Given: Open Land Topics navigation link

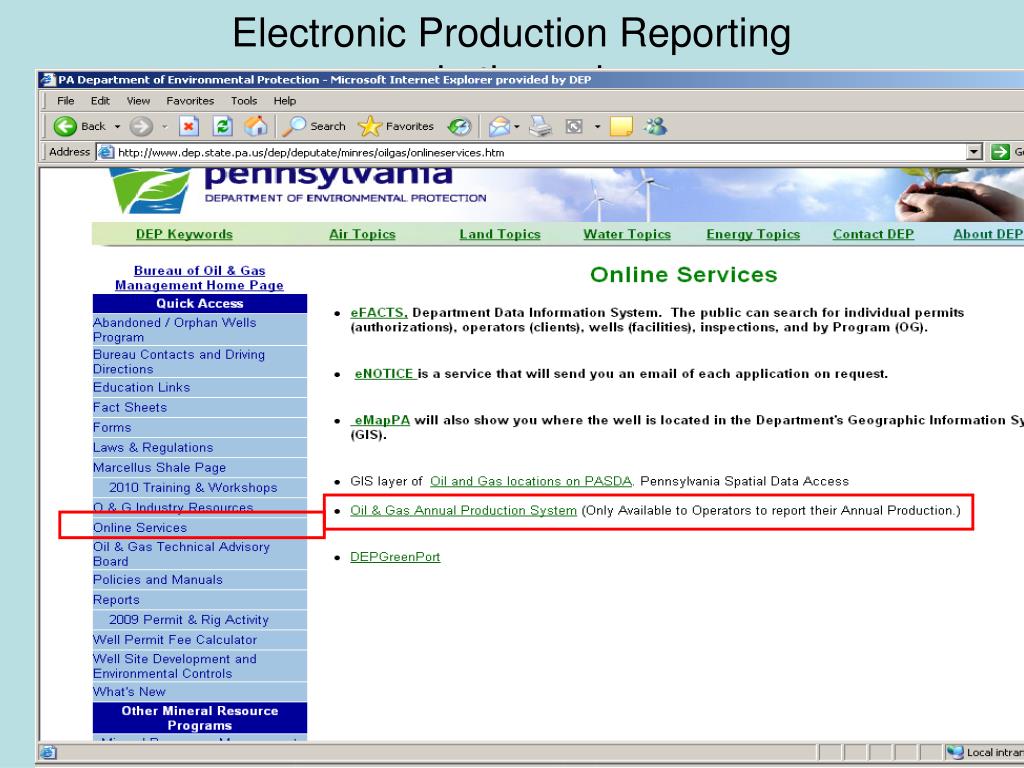Looking at the screenshot, I should click(500, 234).
